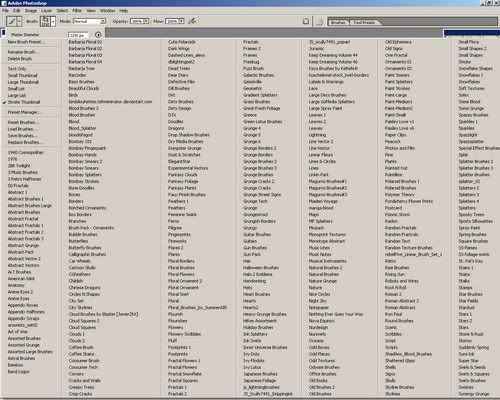Click the round flyout arrow beside Master Diameter
This screenshot has width=500, height=400.
[x=98, y=34]
